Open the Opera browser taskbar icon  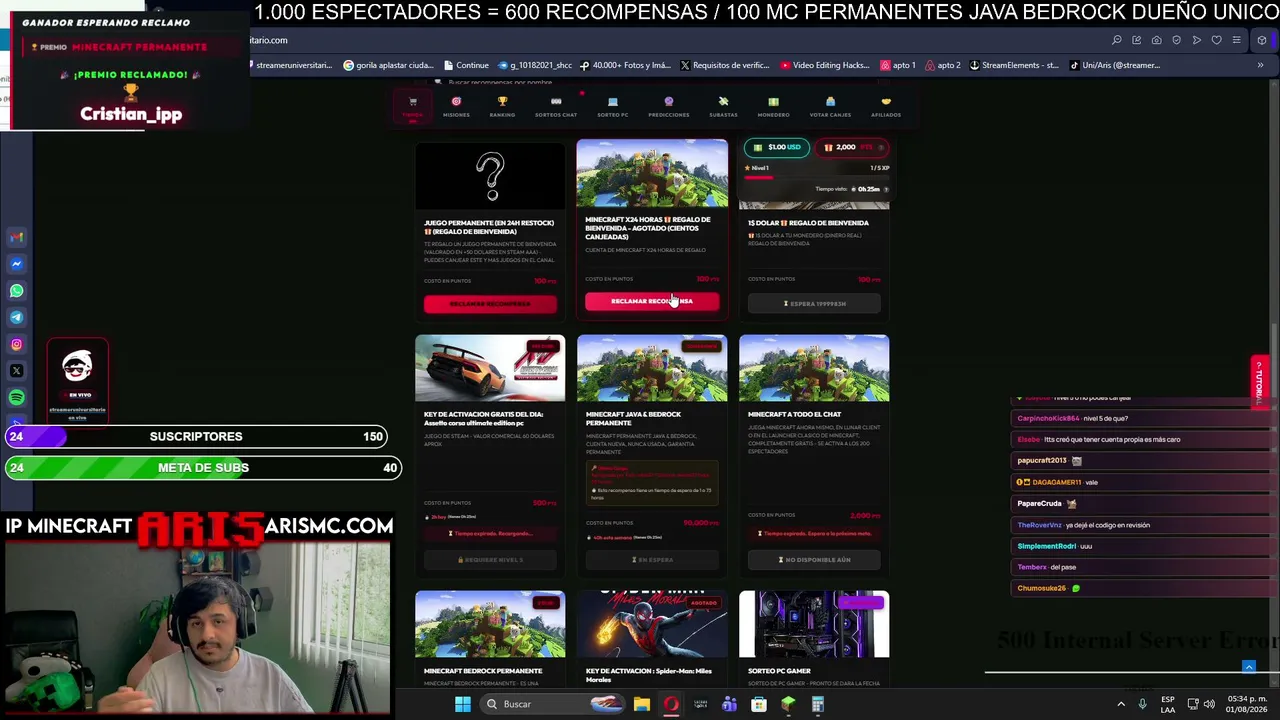671,704
